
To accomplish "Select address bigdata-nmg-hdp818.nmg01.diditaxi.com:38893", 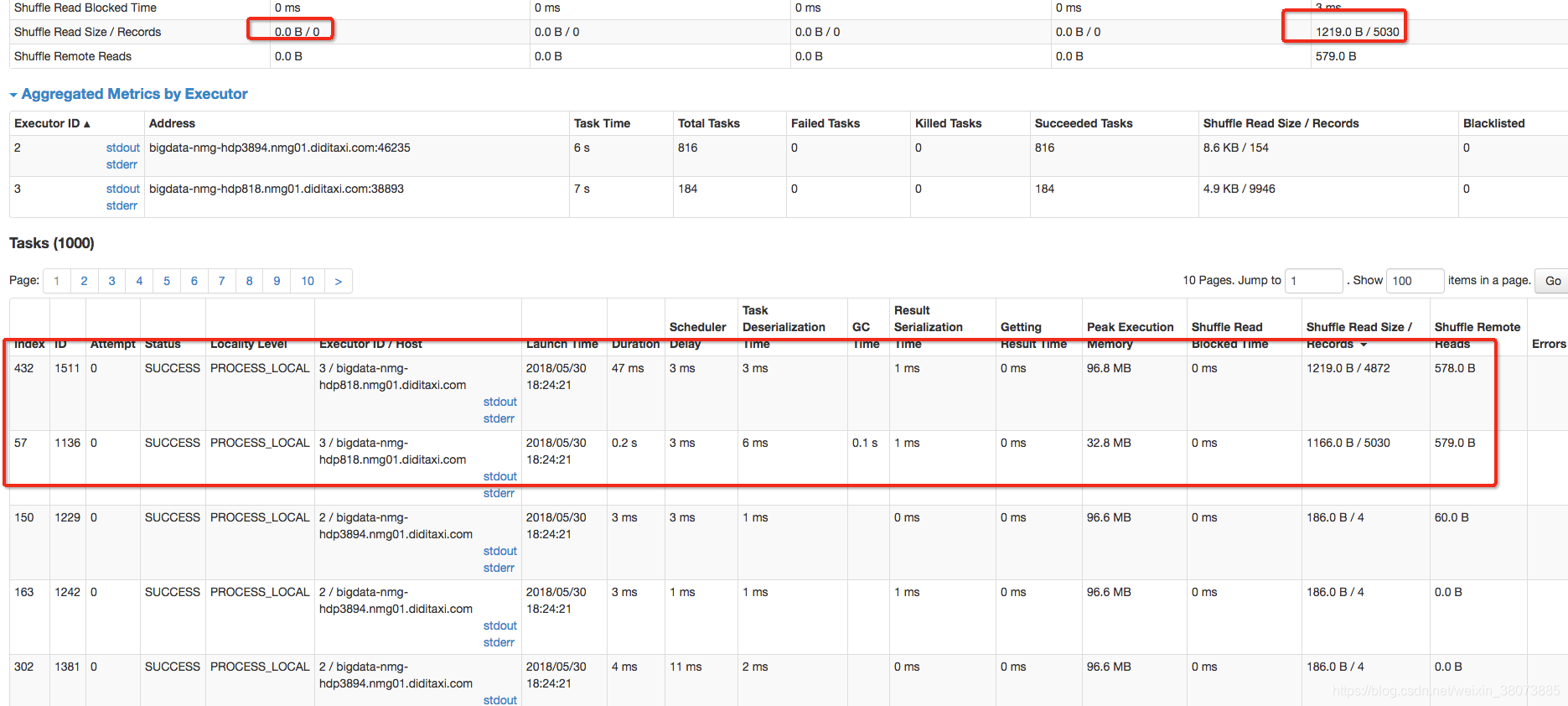I will (x=277, y=189).
